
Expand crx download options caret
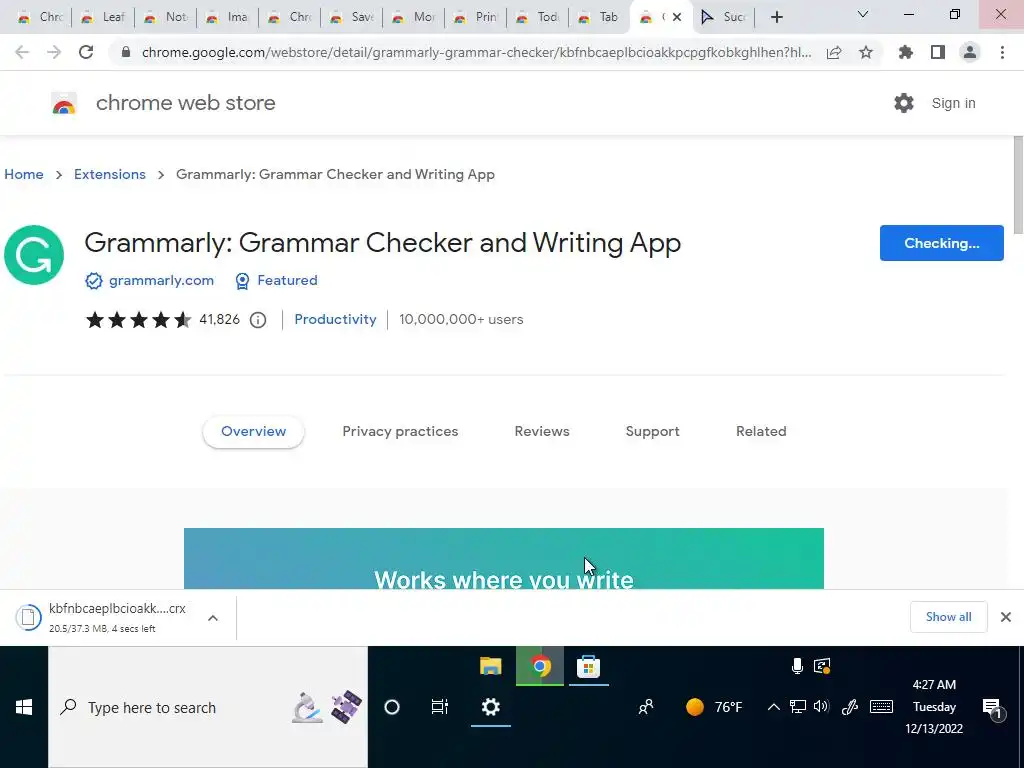pos(213,618)
